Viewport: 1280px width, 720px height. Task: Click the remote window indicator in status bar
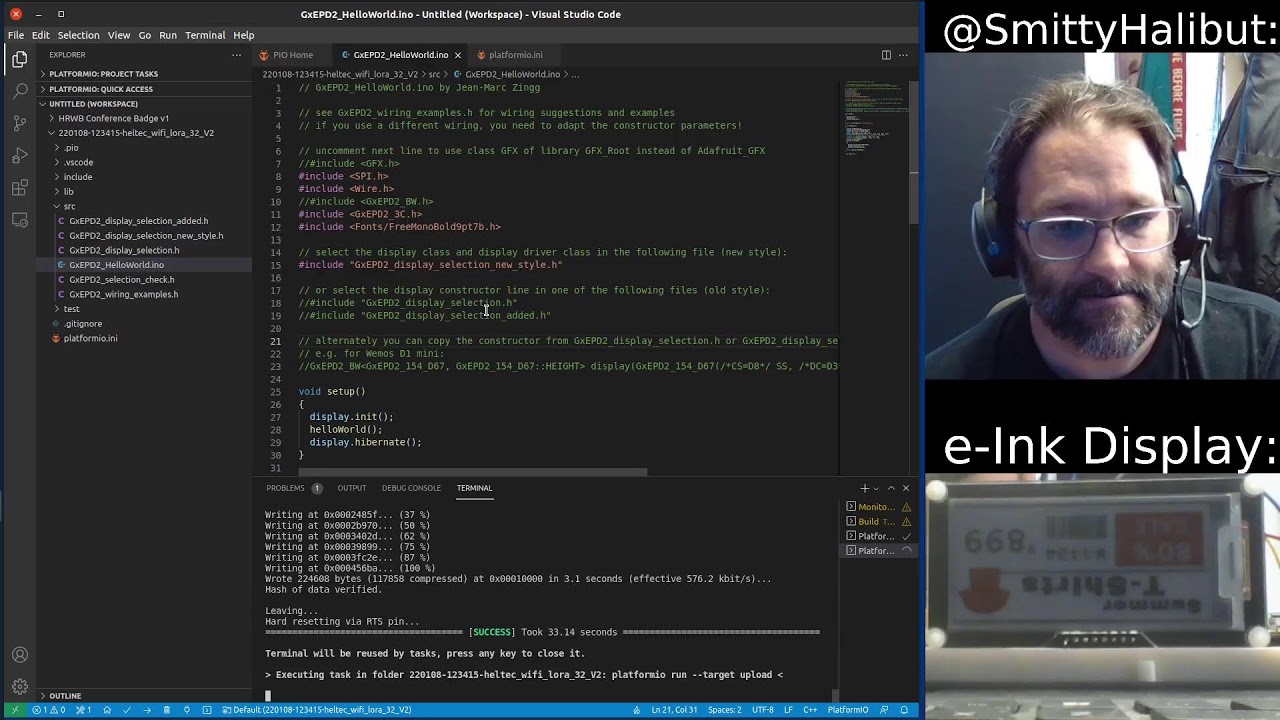(14, 710)
